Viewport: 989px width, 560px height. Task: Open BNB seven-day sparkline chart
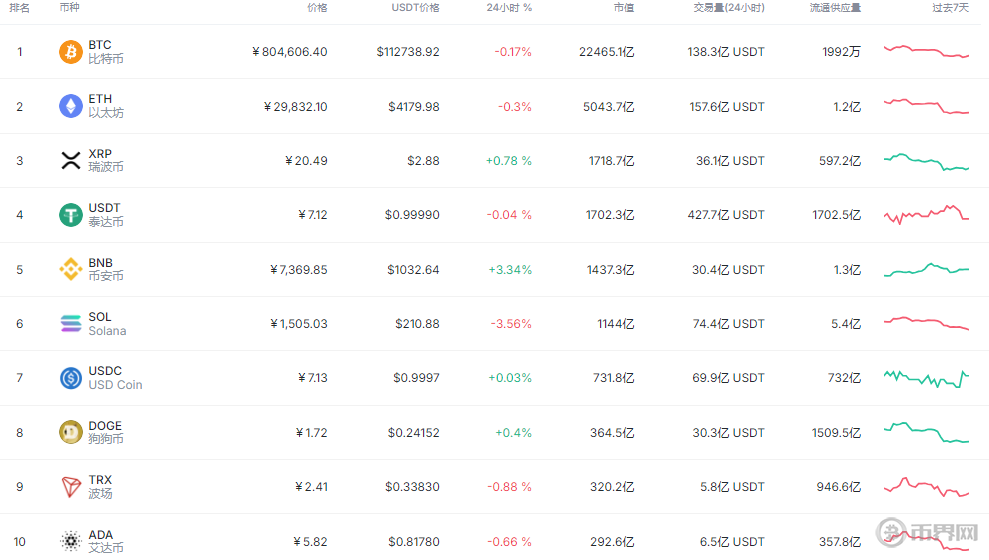(926, 269)
